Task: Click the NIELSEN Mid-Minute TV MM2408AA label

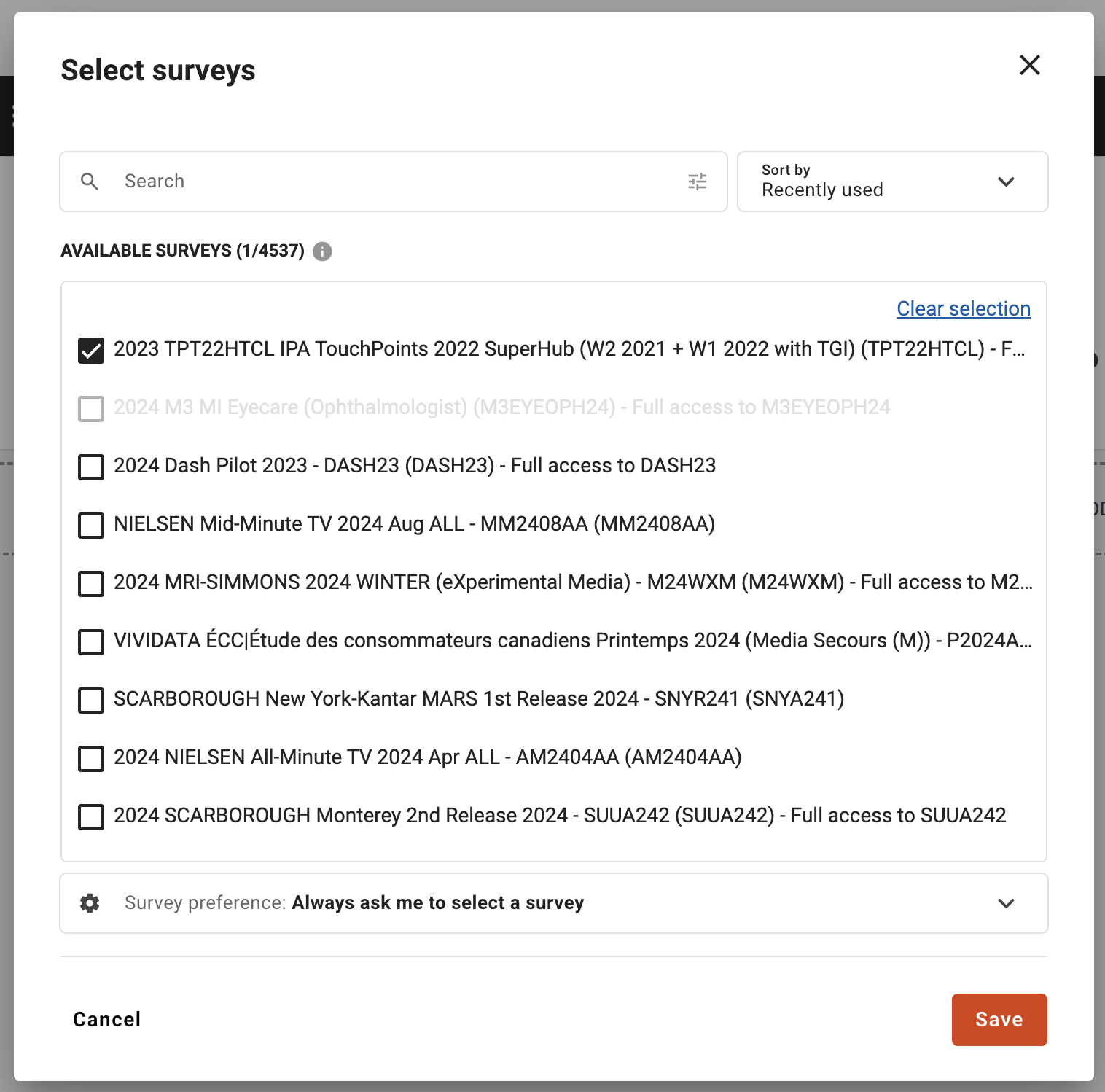Action: (414, 523)
